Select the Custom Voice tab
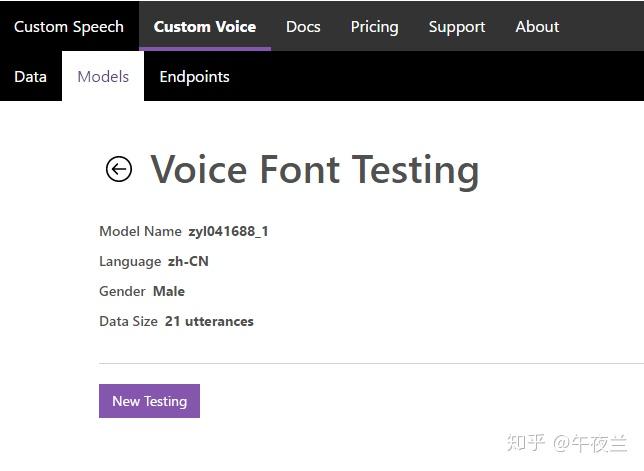This screenshot has width=644, height=471. point(205,27)
